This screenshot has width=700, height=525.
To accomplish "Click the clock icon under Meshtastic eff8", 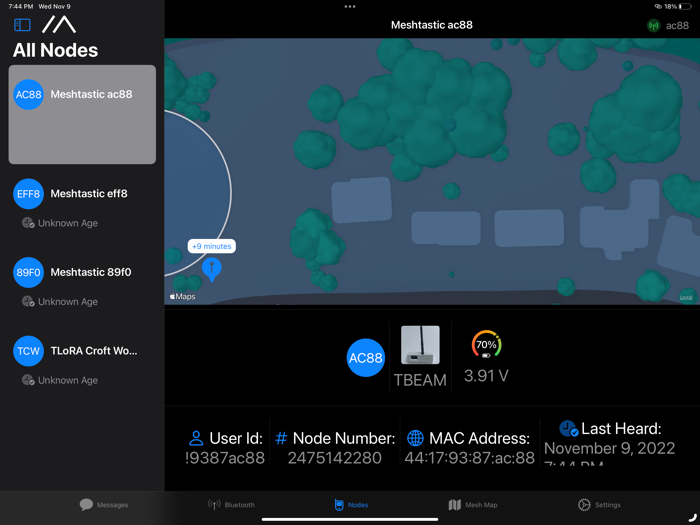I will pos(28,223).
